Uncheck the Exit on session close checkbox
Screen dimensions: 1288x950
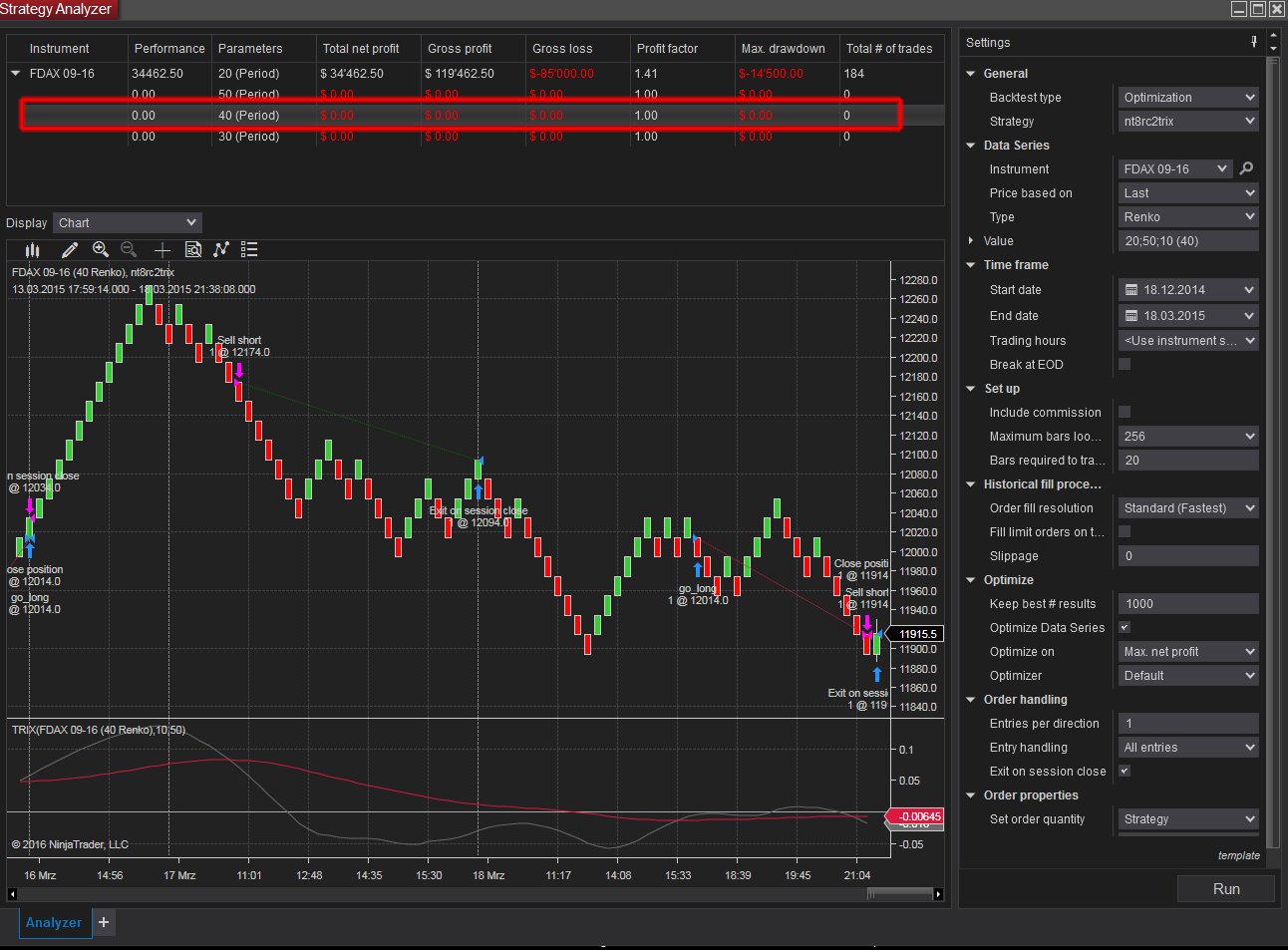1125,771
